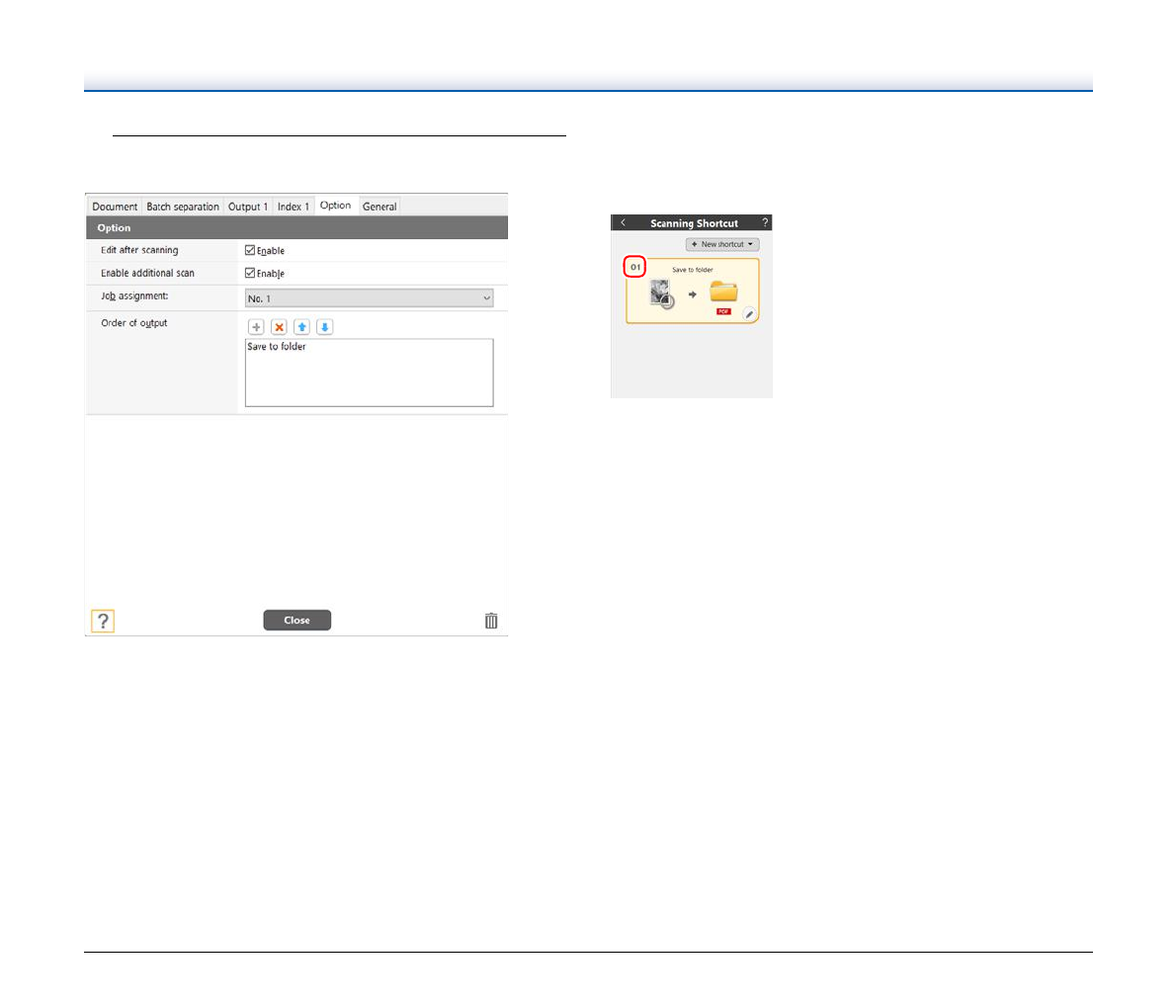Move output up with the up arrow
Image resolution: width=1176 pixels, height=1008 pixels.
click(302, 327)
